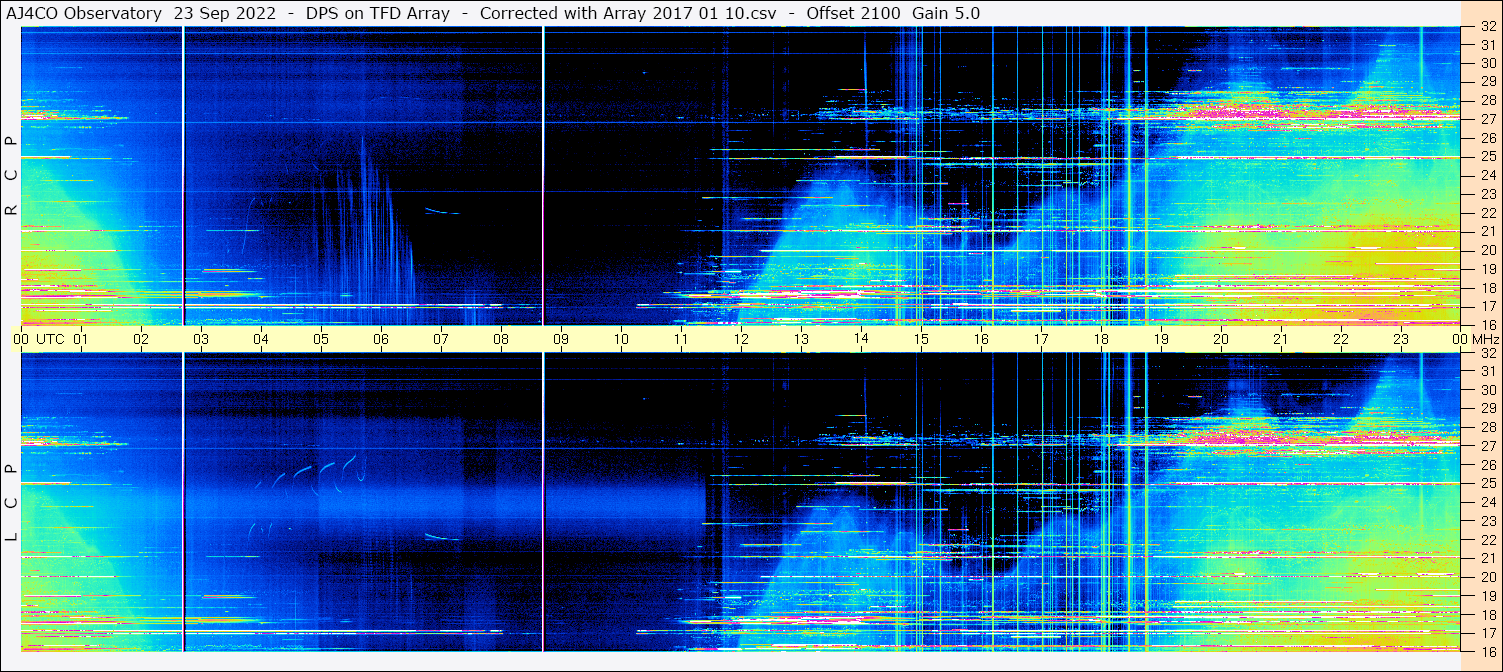Screen dimensions: 1503x672
Task: Click the 12 hour mark on UTC axis
Action: 741,339
